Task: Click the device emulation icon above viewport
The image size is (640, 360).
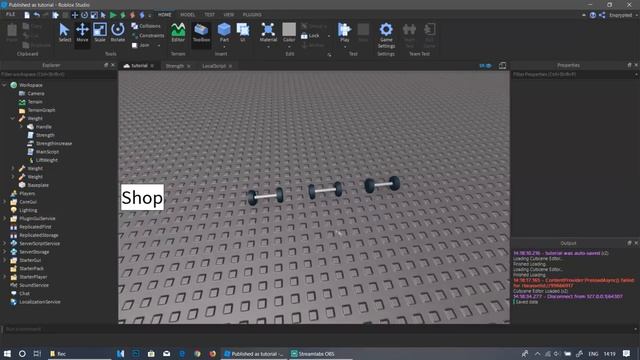Action: (502, 66)
